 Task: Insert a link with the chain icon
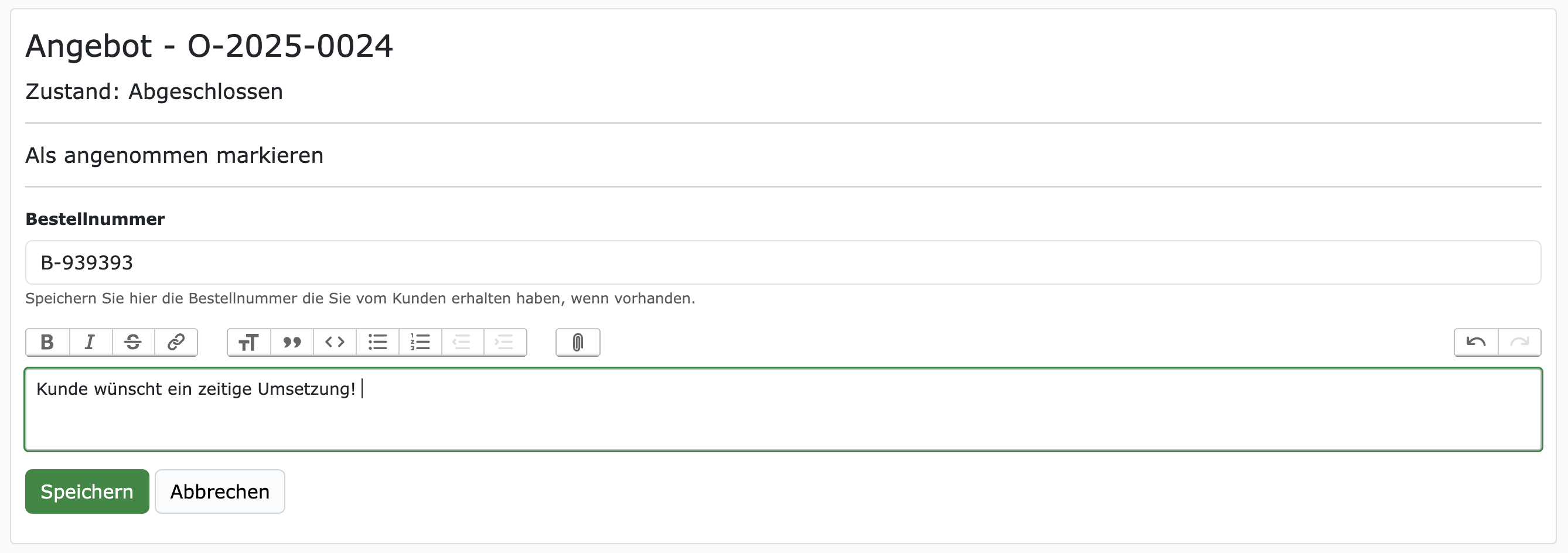pos(176,342)
